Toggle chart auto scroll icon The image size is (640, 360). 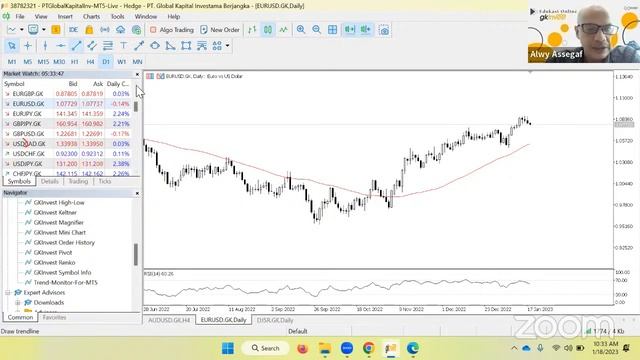(350, 29)
